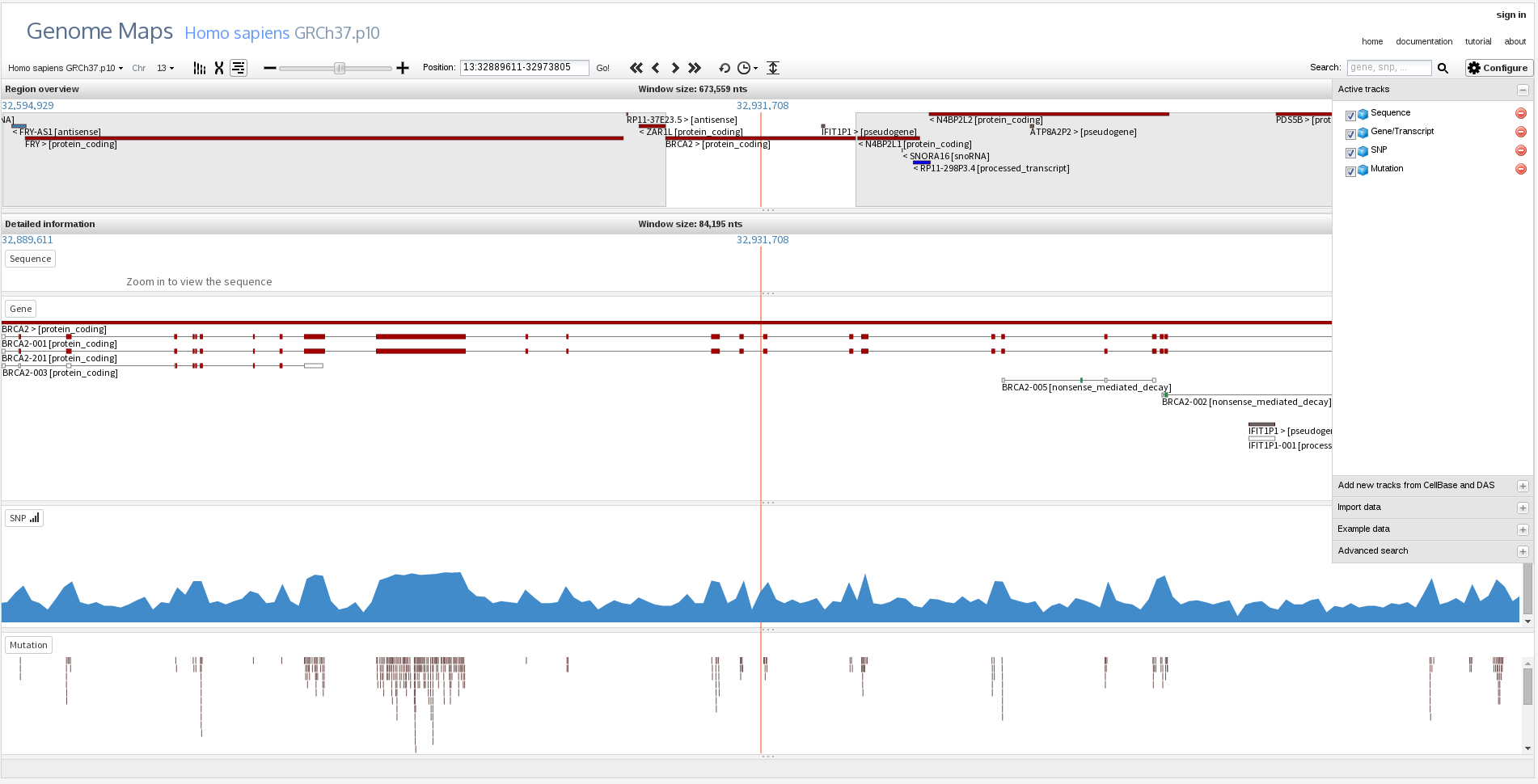Open the species dropdown Homo sapiens GRCh37.p10

pyautogui.click(x=65, y=68)
